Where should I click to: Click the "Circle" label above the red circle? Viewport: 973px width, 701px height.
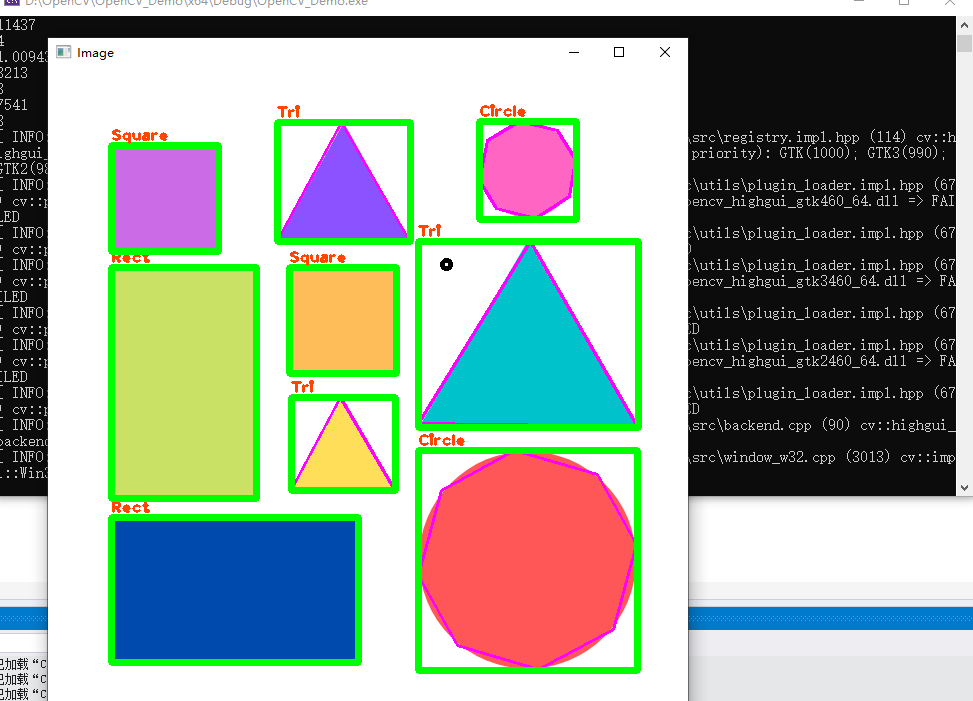442,440
